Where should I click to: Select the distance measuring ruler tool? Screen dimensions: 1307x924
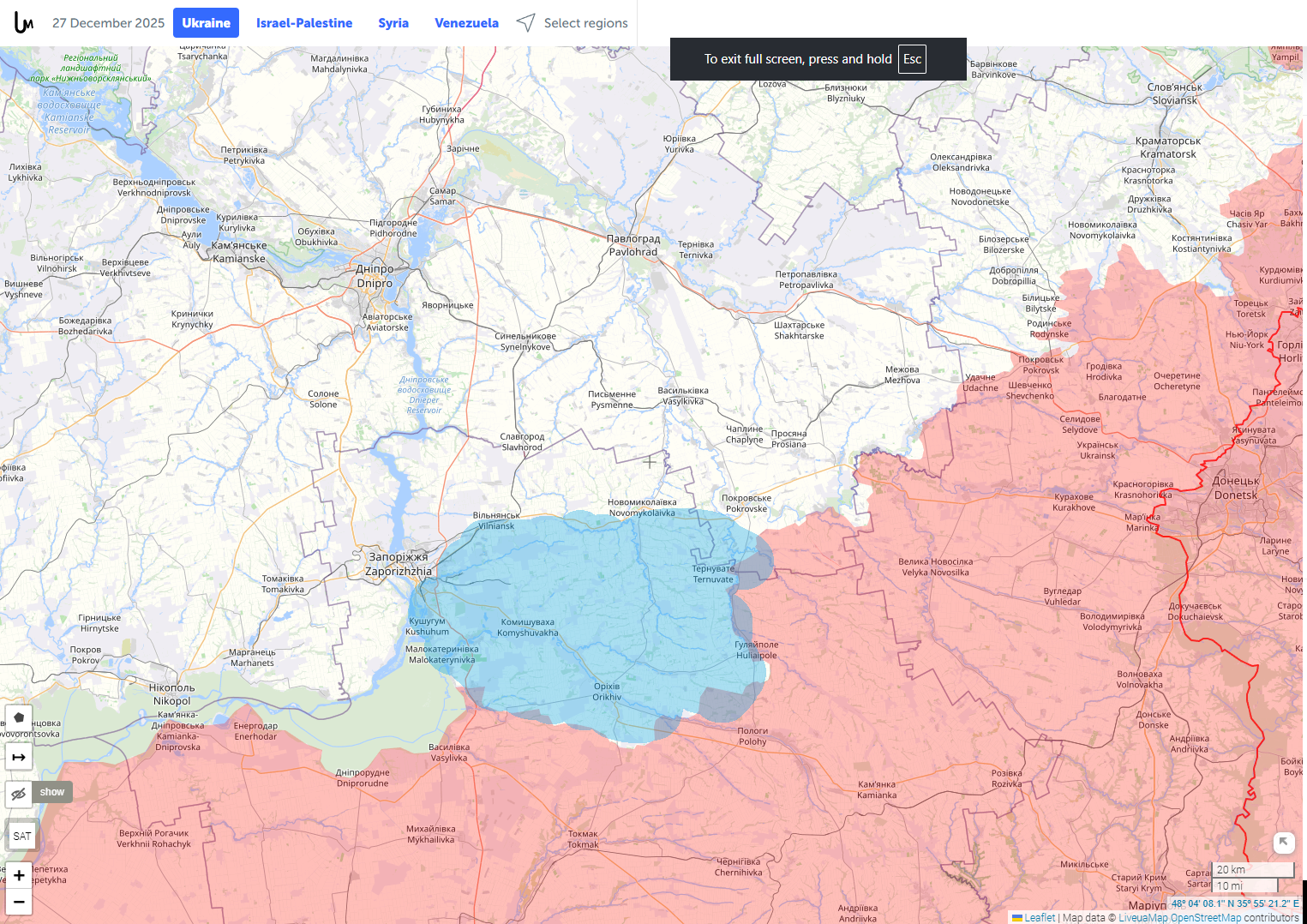pyautogui.click(x=19, y=757)
